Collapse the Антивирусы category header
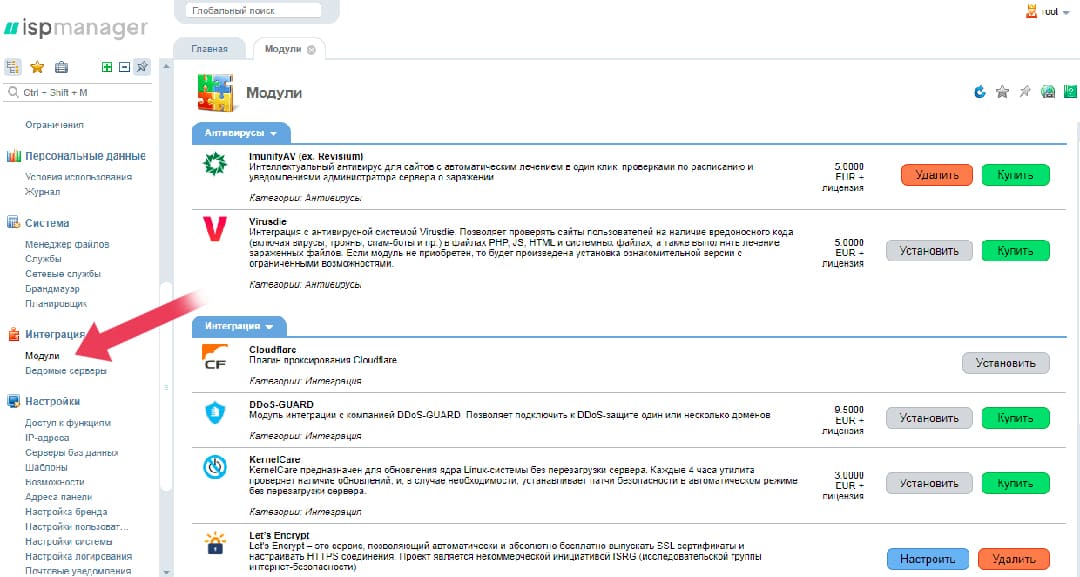The image size is (1080, 577). pyautogui.click(x=241, y=133)
